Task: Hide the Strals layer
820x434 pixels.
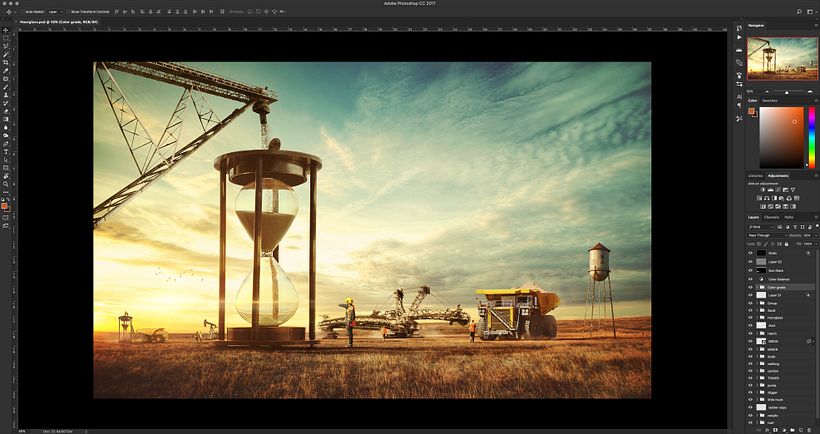Action: (x=750, y=254)
